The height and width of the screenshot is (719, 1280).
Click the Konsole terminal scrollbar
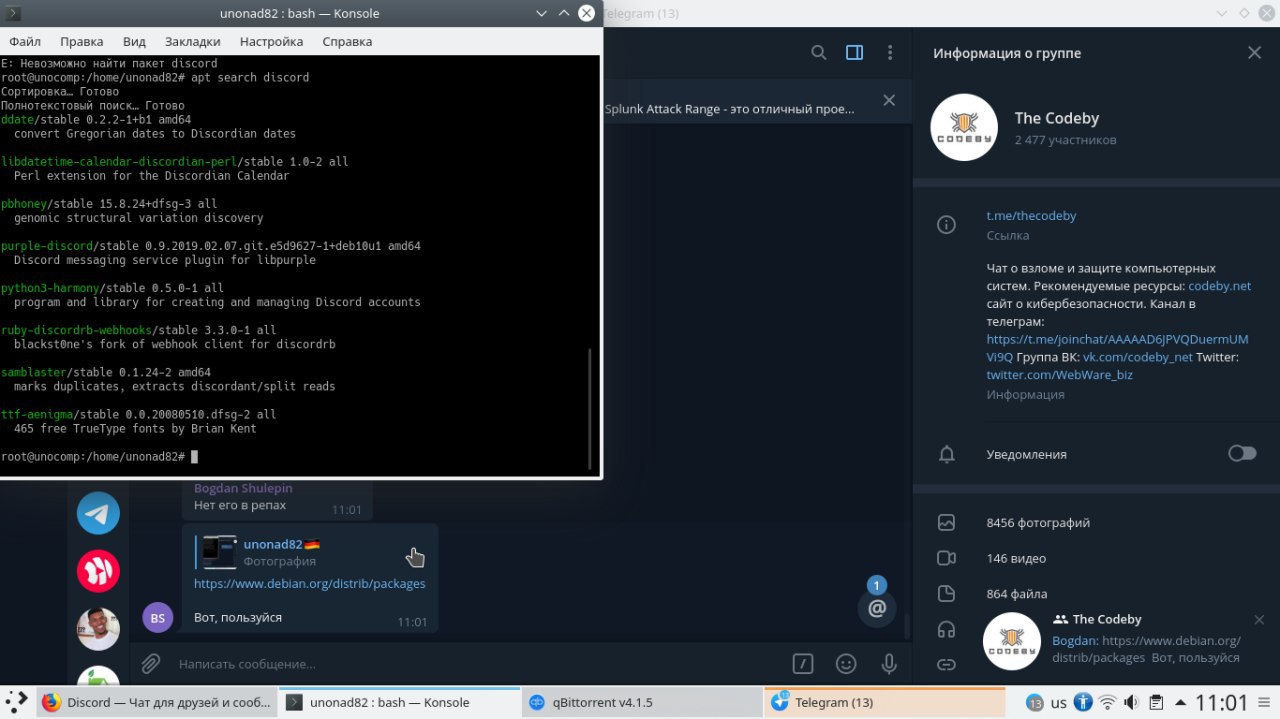point(591,408)
